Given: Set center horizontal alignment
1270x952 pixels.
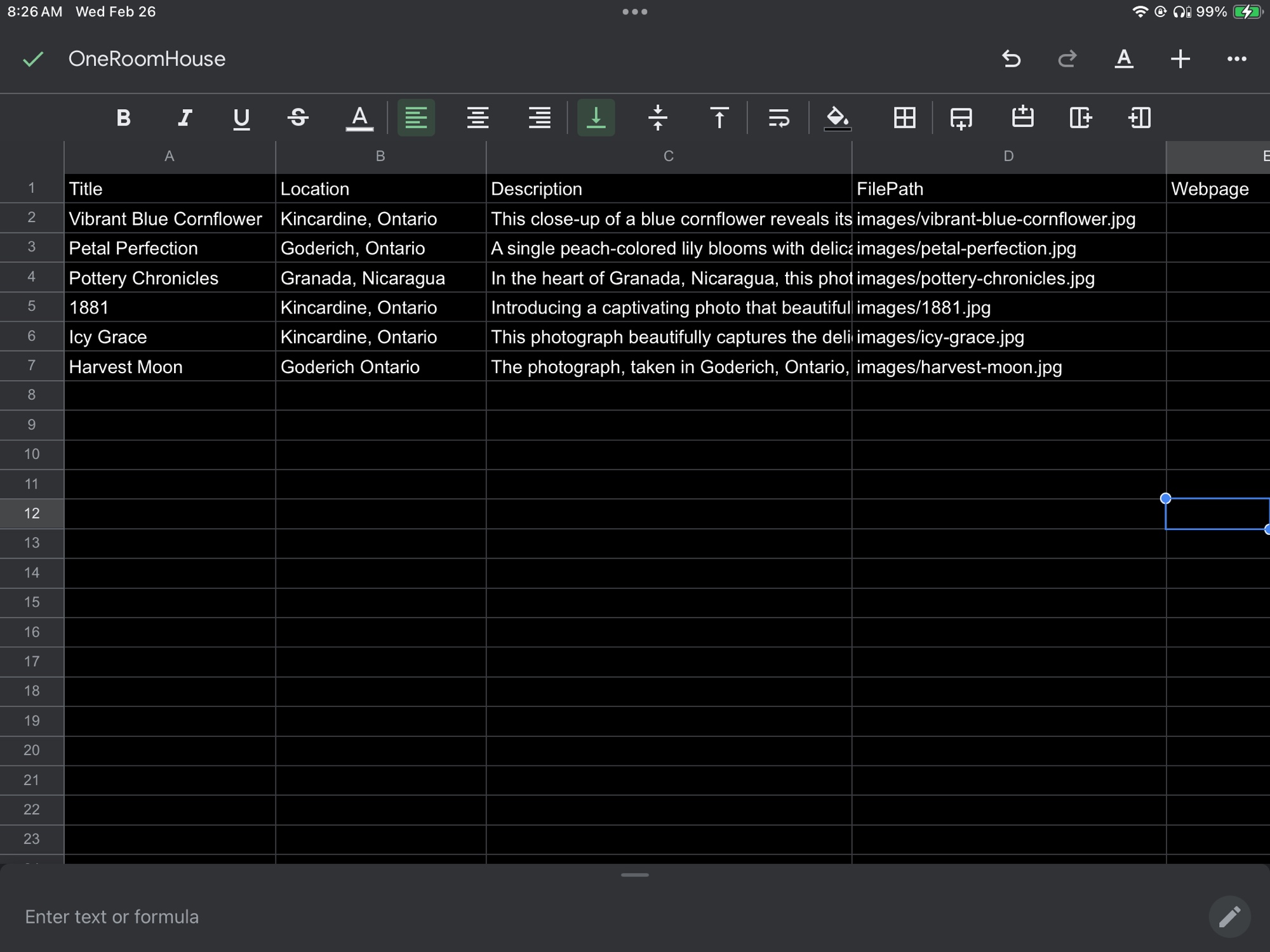Looking at the screenshot, I should tap(478, 118).
